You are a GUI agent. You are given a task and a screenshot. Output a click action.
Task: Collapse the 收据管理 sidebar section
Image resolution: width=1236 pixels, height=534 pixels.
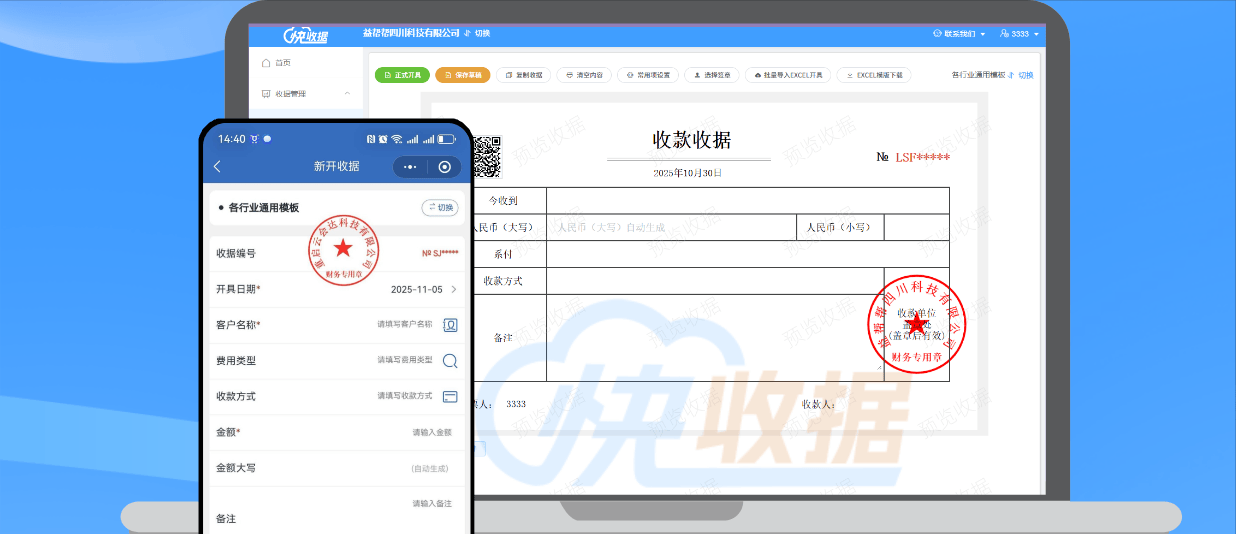[347, 94]
